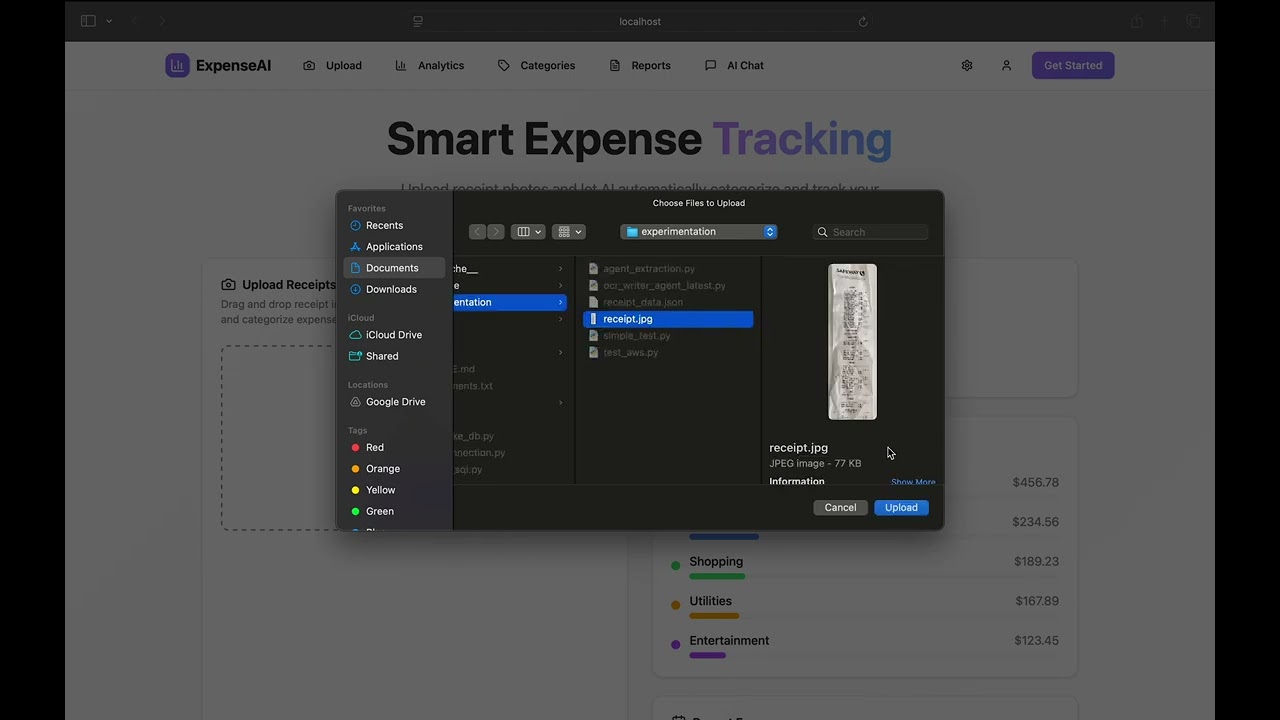Click the Yellow tag dot
Viewport: 1280px width, 720px height.
(355, 490)
